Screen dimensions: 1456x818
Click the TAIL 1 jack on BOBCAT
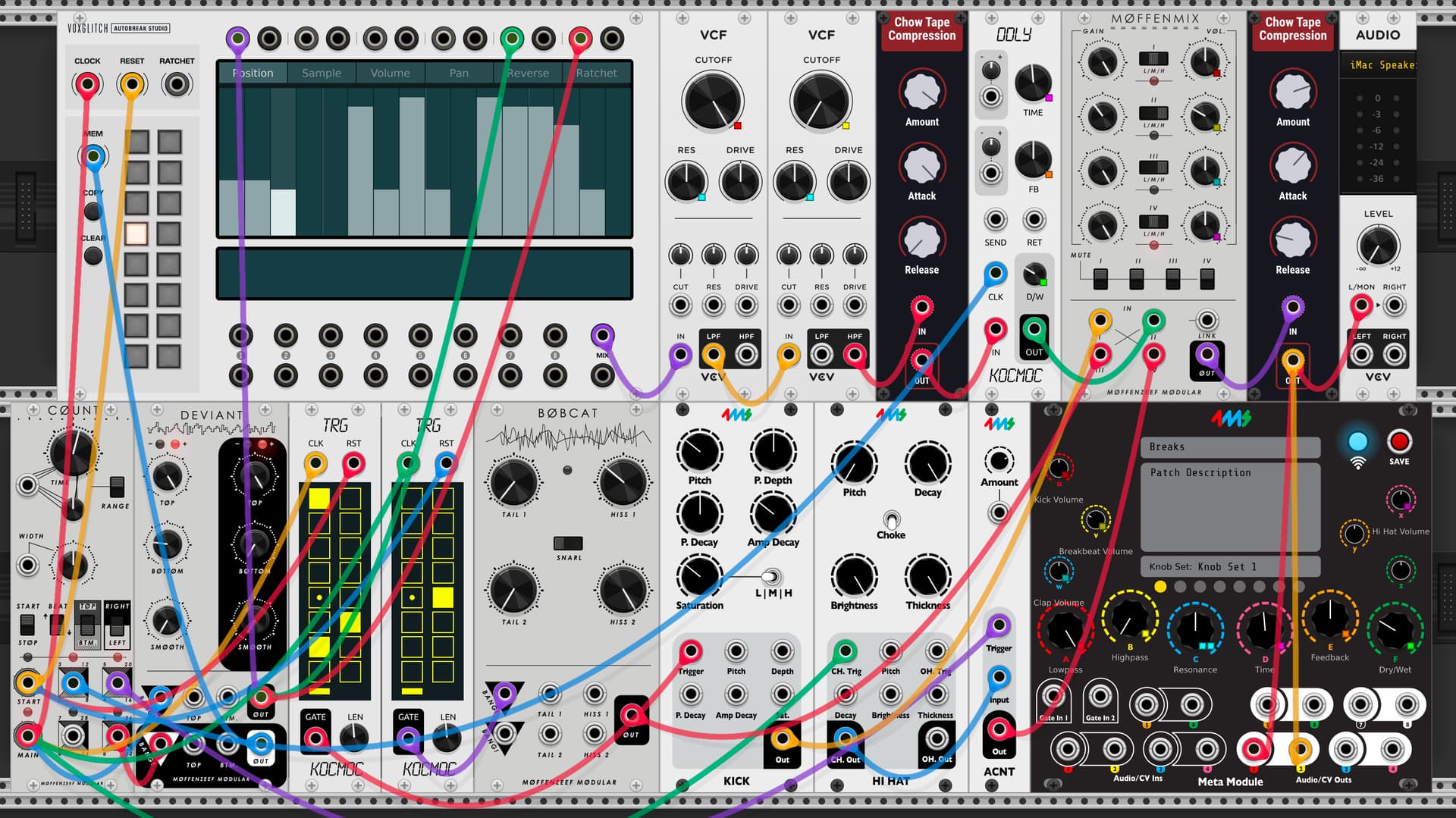(x=550, y=694)
